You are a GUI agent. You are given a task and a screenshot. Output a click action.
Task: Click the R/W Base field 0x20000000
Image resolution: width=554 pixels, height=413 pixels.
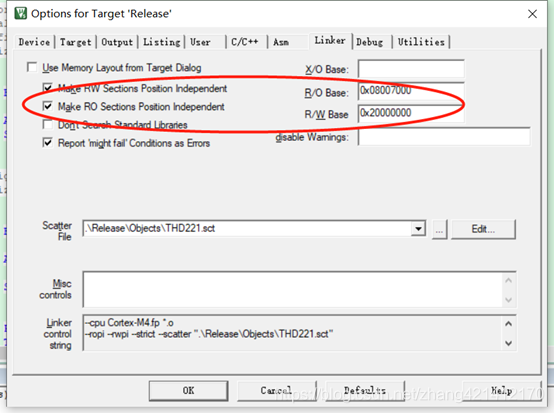coord(411,113)
